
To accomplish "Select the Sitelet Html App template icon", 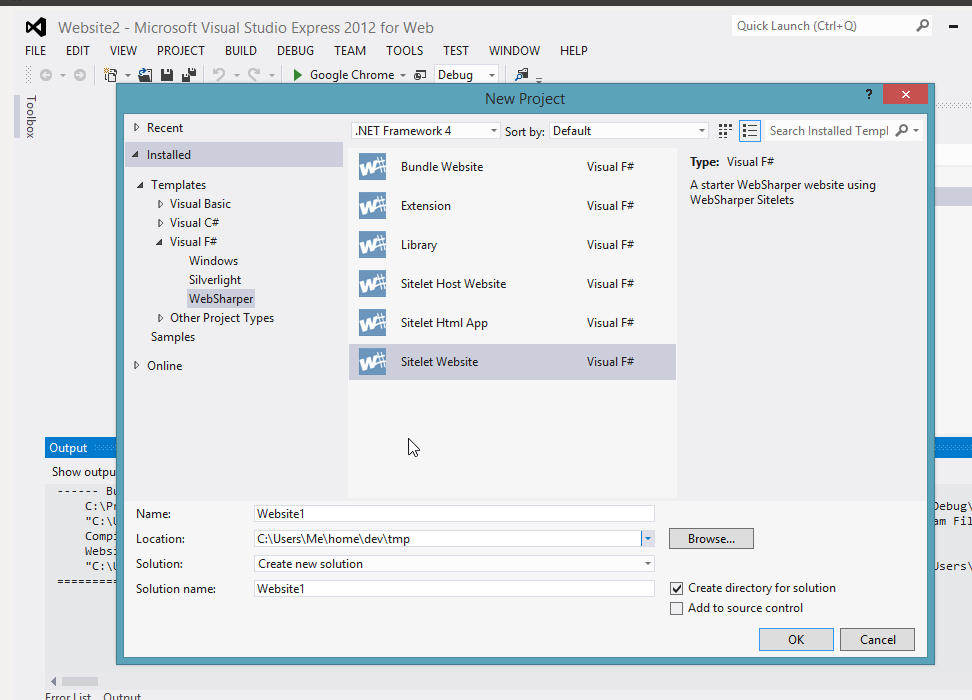I will click(x=372, y=322).
